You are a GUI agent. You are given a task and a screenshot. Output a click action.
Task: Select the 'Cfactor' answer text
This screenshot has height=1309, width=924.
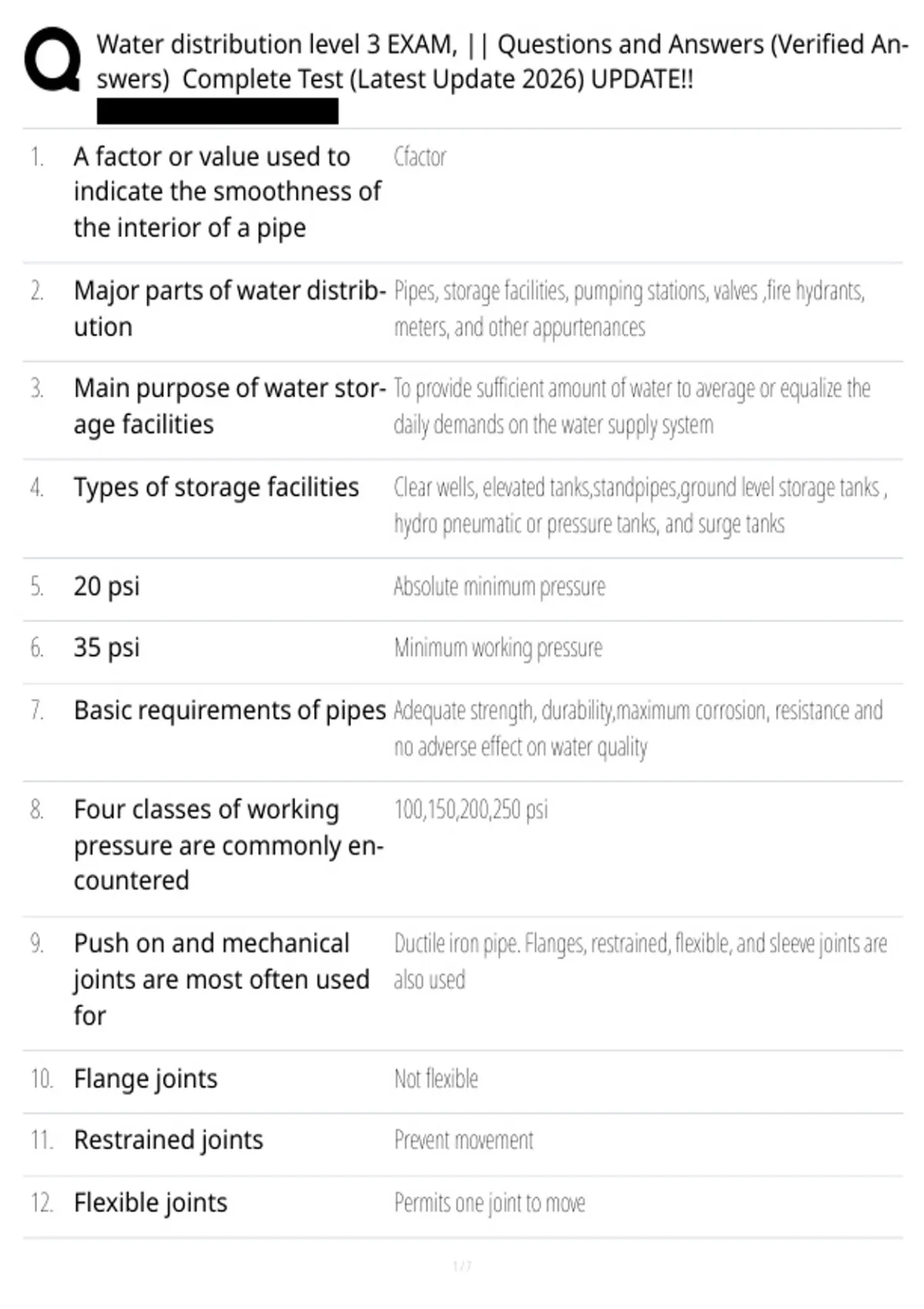[x=420, y=157]
